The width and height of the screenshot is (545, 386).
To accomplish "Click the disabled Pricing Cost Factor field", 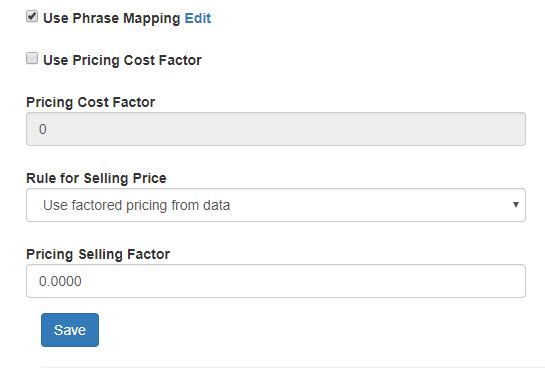I will [x=276, y=129].
